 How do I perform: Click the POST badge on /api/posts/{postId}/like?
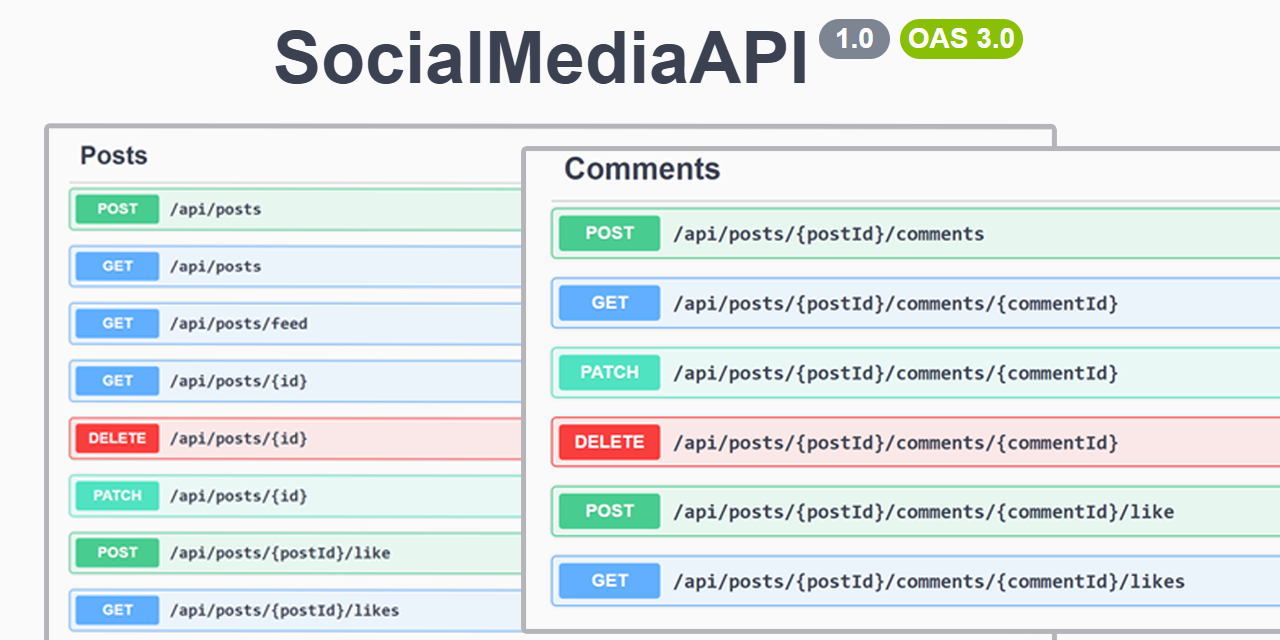point(116,553)
